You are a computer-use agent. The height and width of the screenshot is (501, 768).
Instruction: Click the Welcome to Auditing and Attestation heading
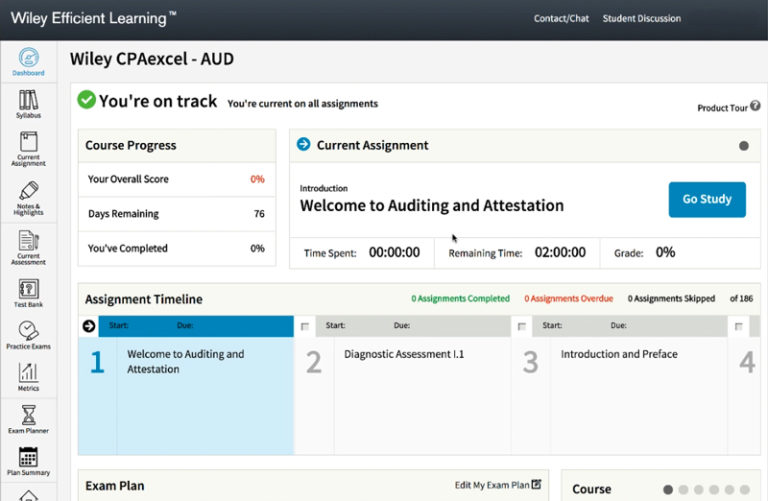click(x=432, y=205)
